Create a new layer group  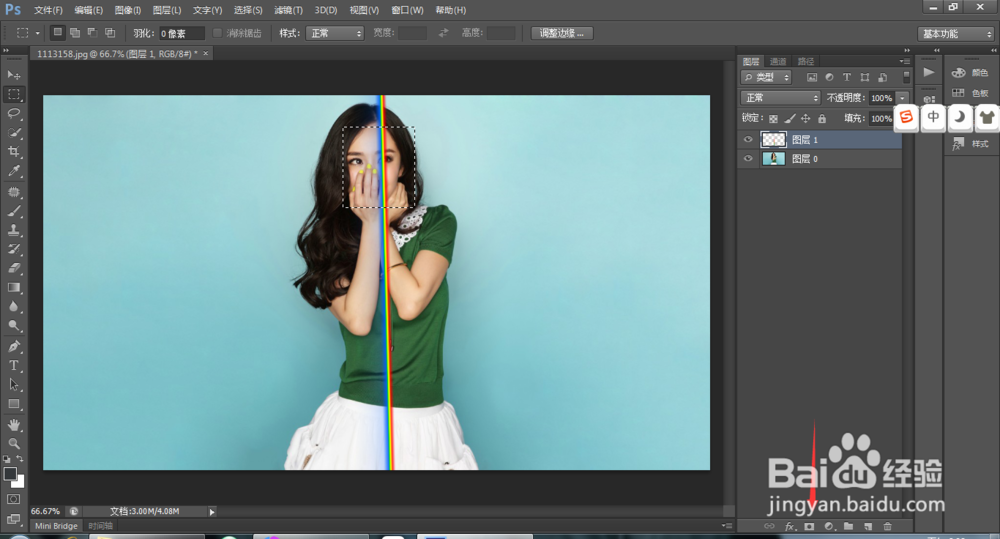point(848,527)
